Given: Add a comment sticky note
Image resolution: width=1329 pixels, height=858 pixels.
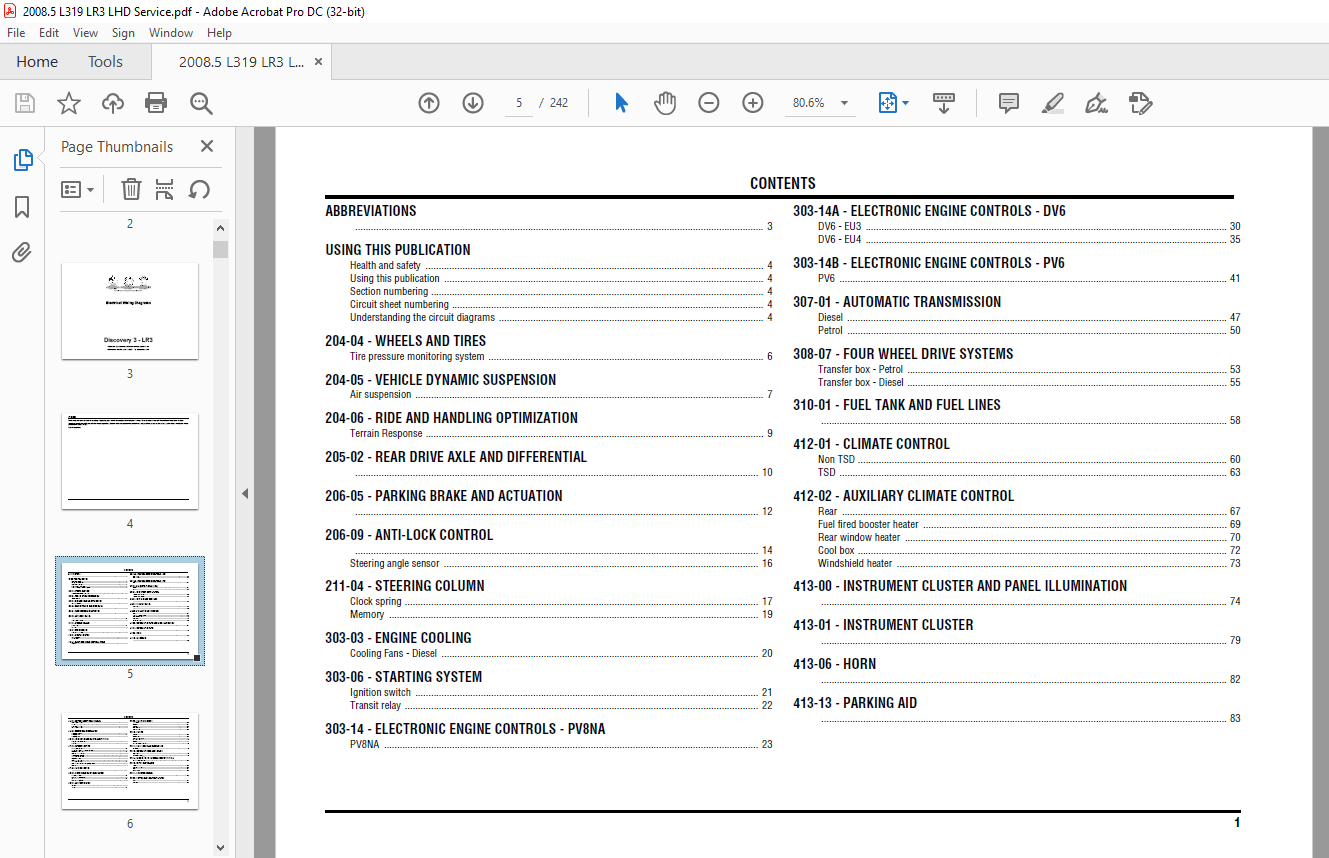Looking at the screenshot, I should [x=1009, y=103].
